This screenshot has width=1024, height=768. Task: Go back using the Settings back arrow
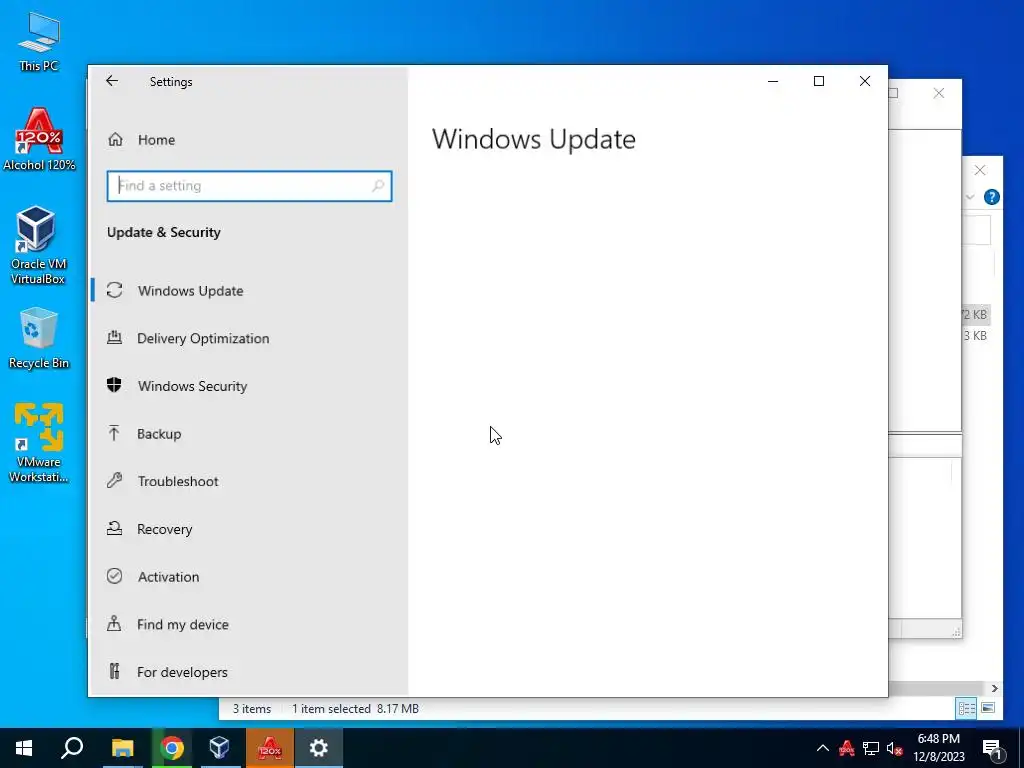[x=112, y=81]
